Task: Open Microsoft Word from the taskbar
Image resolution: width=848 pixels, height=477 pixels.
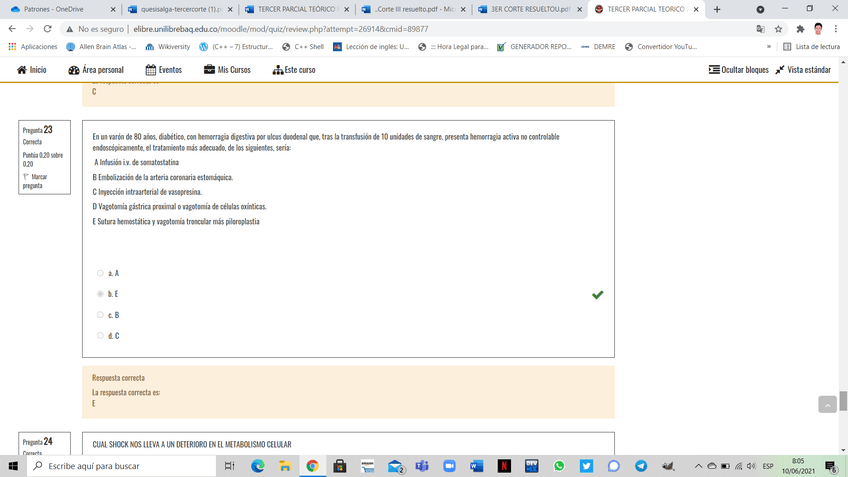Action: point(476,466)
